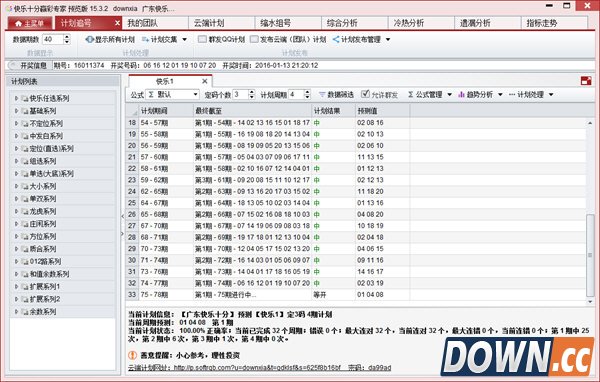Click the warning icon beside 善意提醒
Image resolution: width=600 pixels, height=382 pixels.
tap(132, 355)
